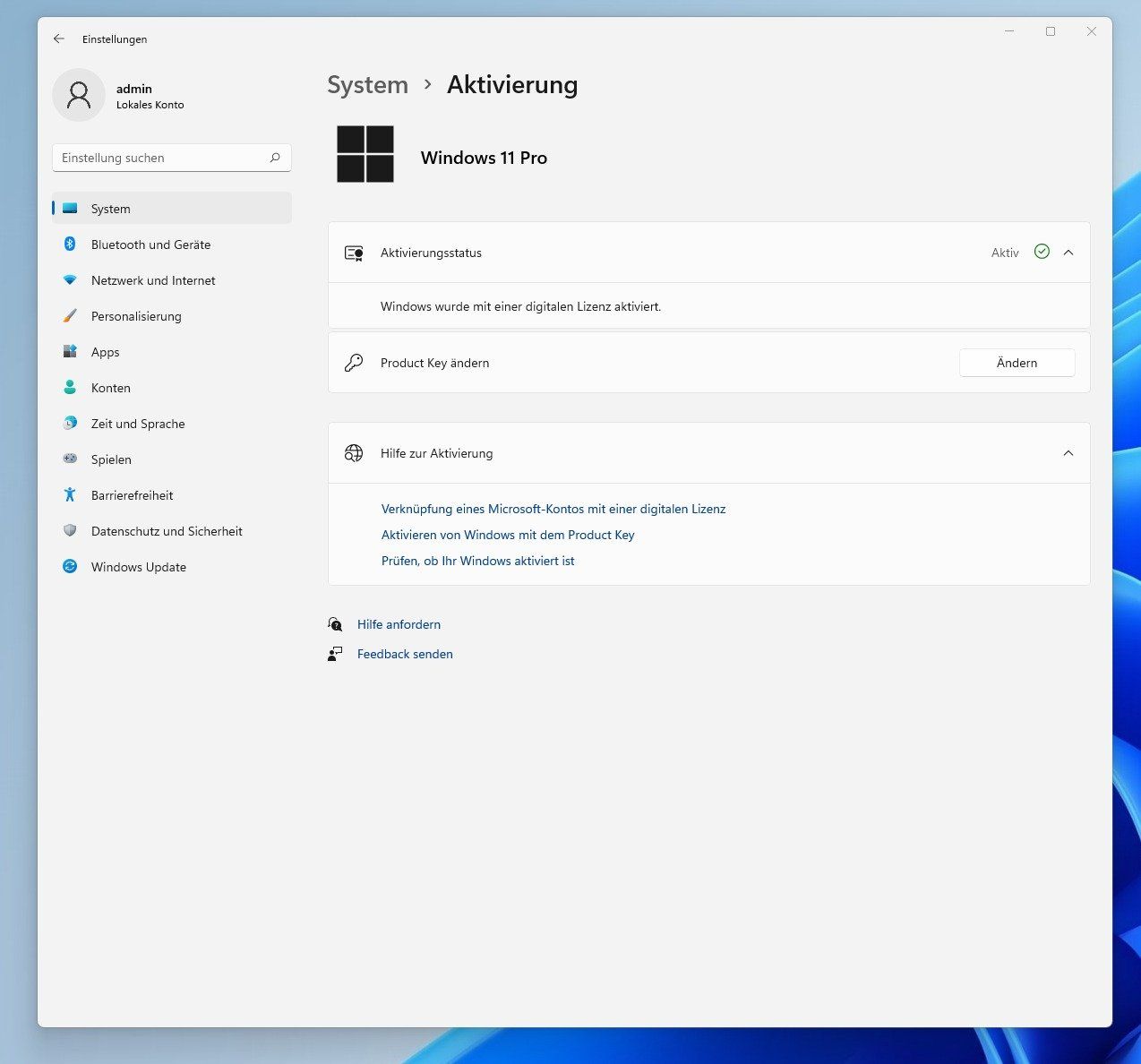
Task: Close the Einstellungen window
Action: pos(1092,31)
